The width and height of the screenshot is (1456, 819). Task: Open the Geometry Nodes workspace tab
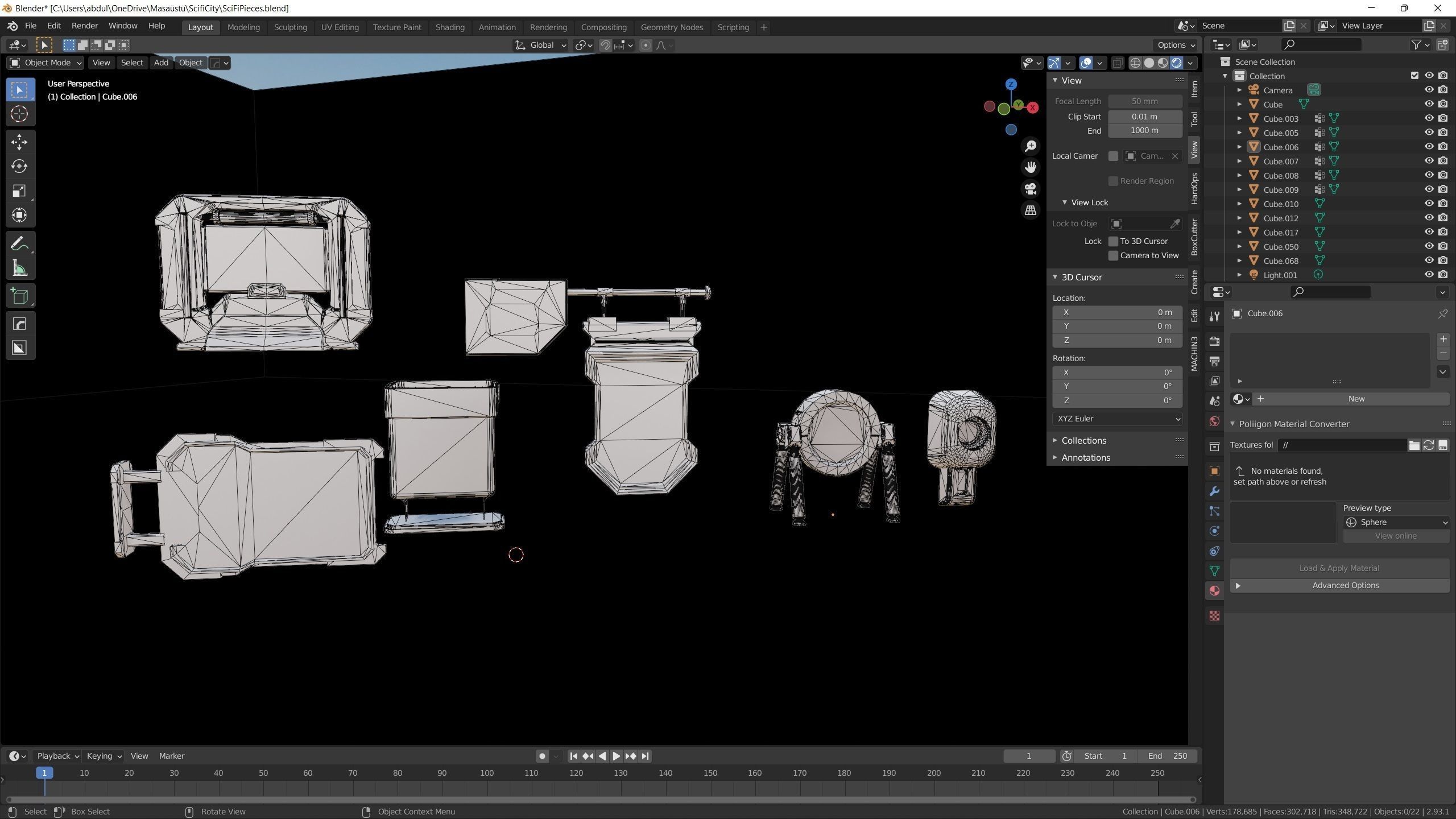tap(672, 27)
